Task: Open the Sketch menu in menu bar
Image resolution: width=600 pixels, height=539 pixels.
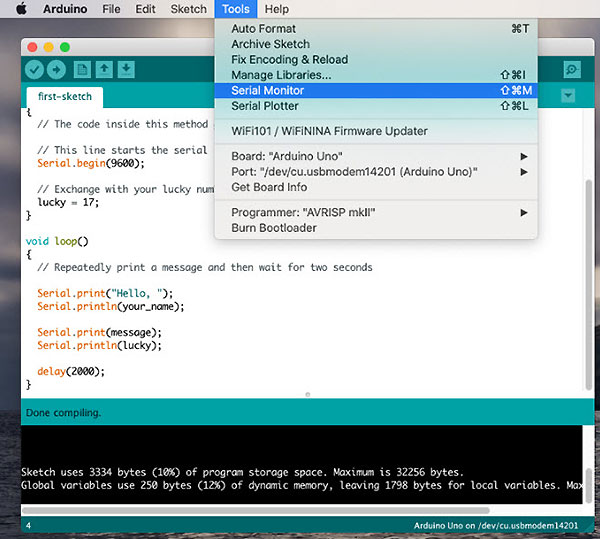Action: pyautogui.click(x=188, y=9)
